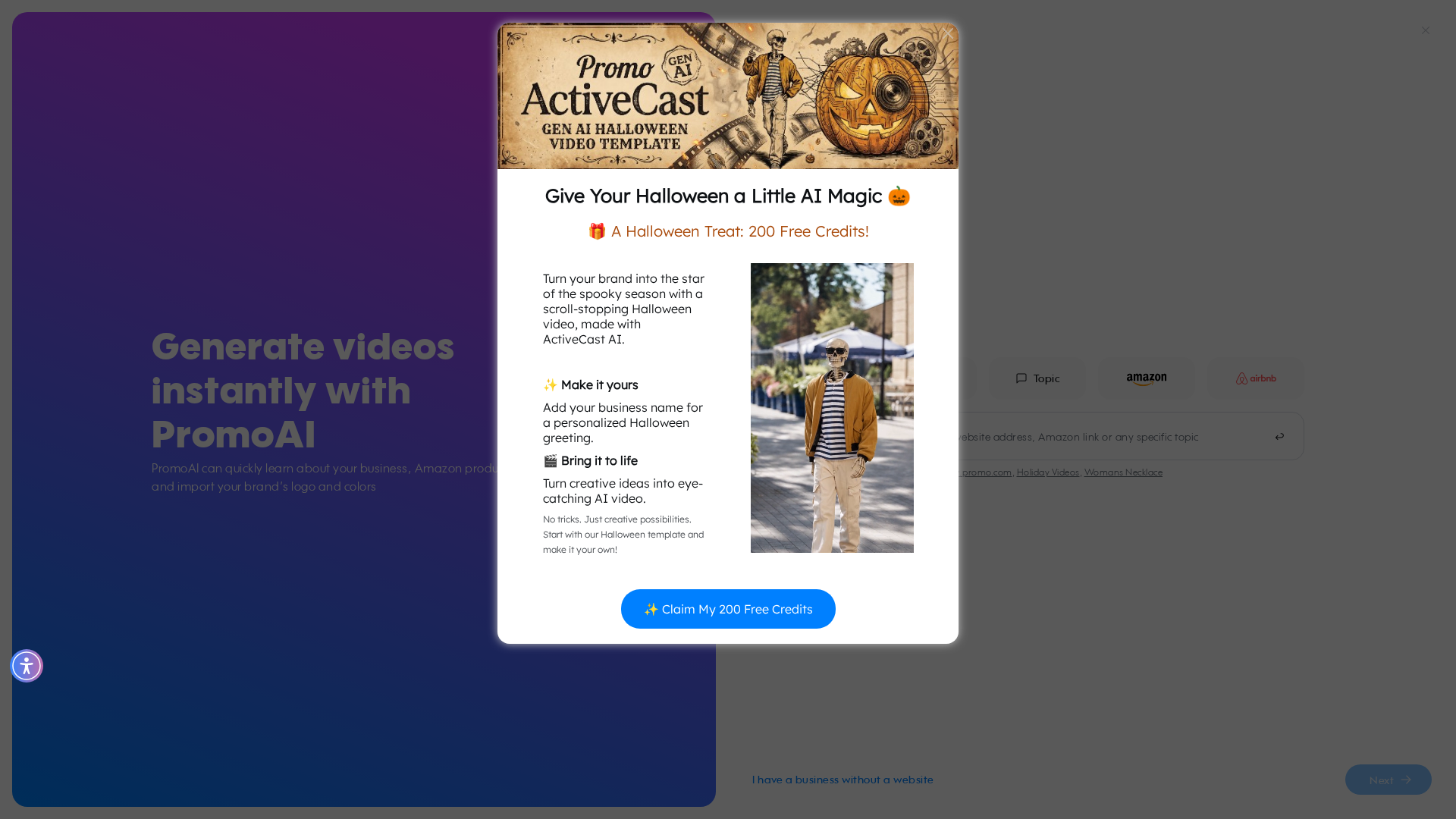
Task: Click 'Give Your Halloween a Little AI Magic' title
Action: [x=728, y=196]
